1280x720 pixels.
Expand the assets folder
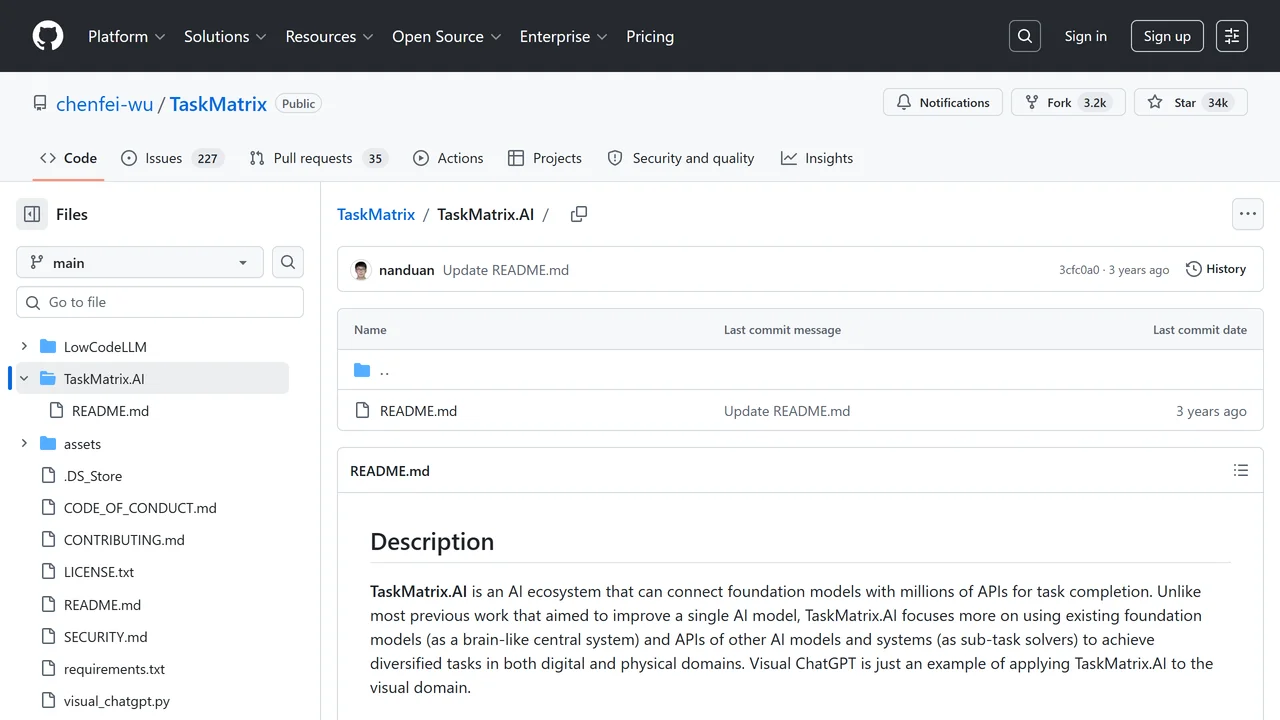click(24, 444)
